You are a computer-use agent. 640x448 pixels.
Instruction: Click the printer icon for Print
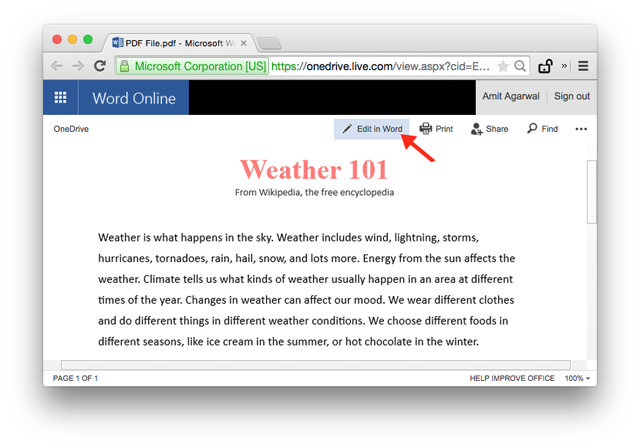(x=425, y=129)
